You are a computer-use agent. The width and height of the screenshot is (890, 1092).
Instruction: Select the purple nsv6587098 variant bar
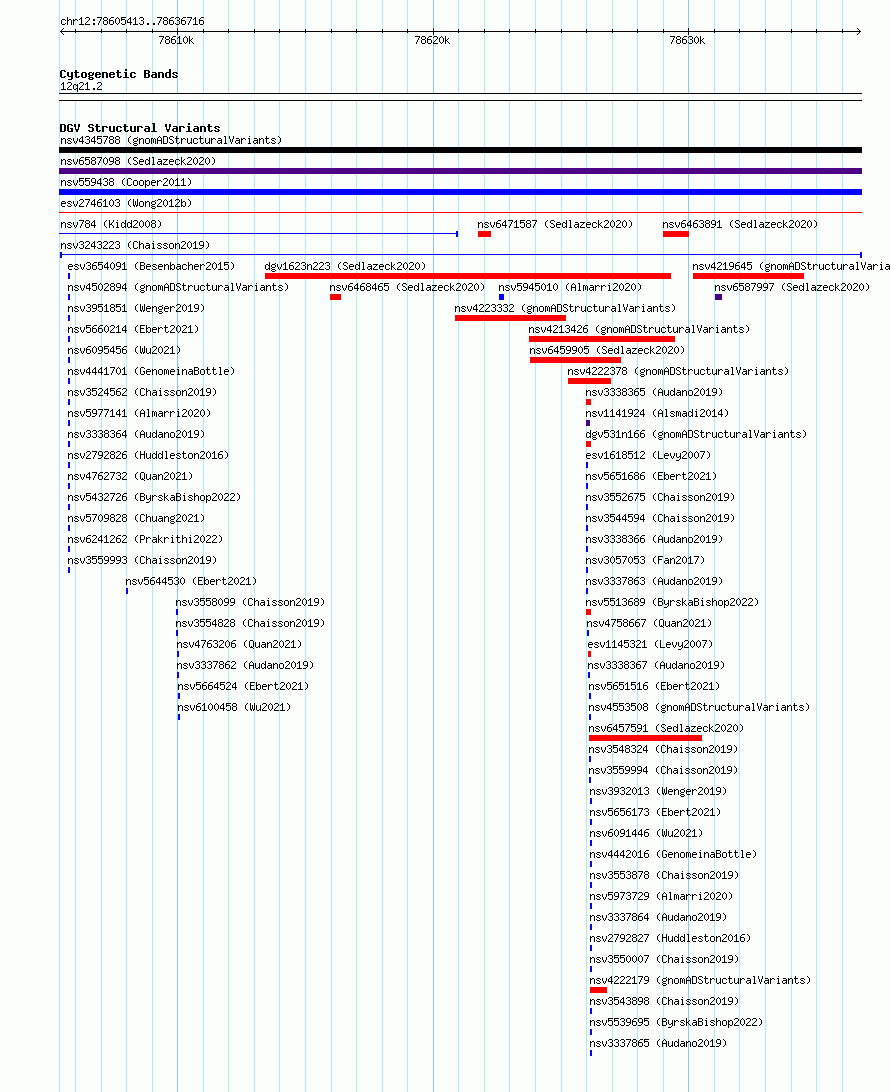(460, 171)
